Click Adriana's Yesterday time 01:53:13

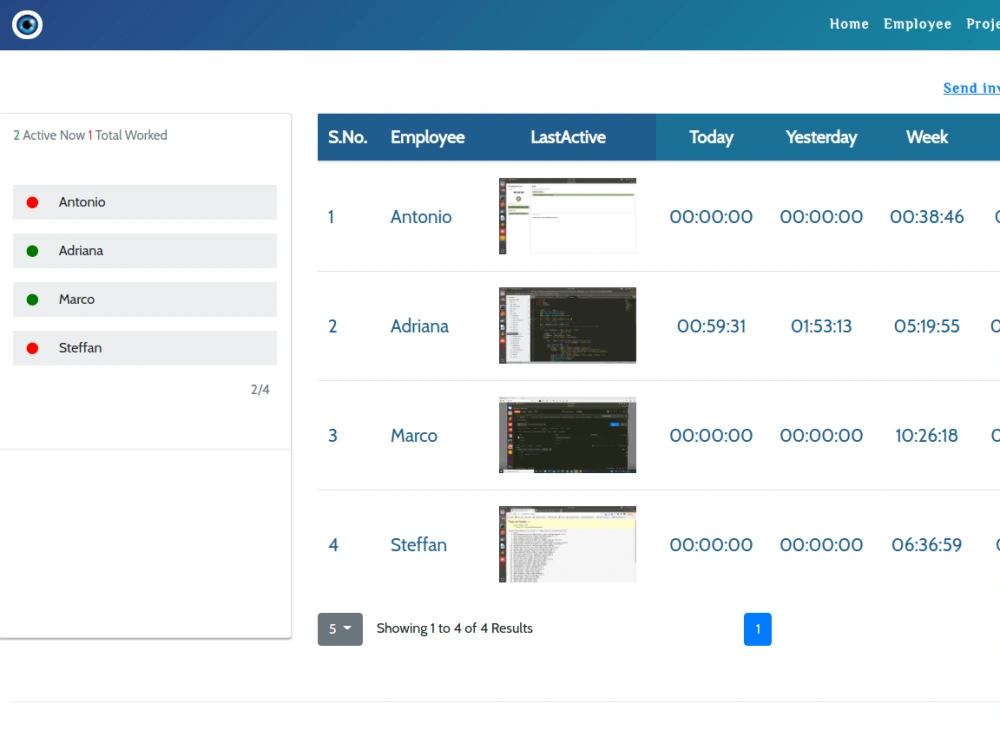pos(821,326)
